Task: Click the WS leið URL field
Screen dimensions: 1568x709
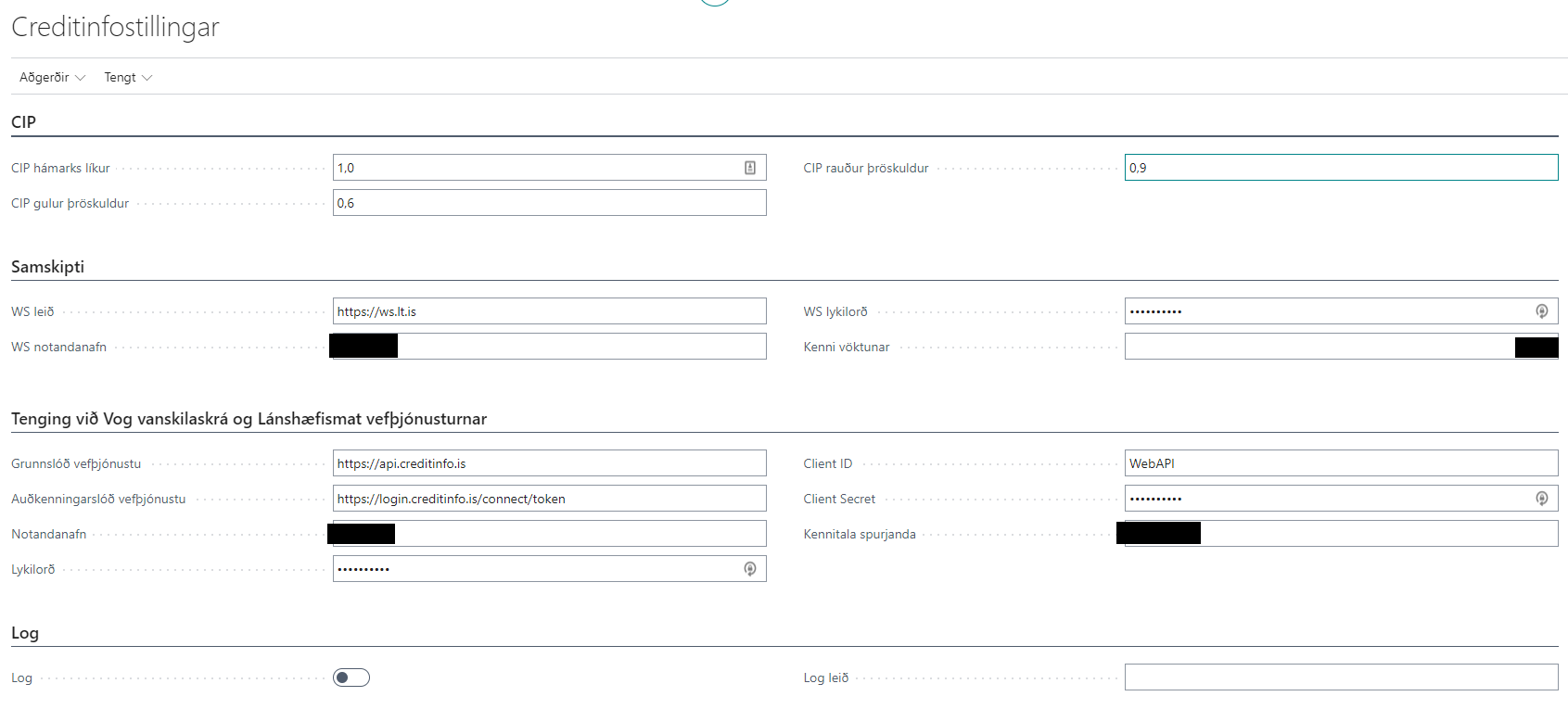Action: coord(549,311)
